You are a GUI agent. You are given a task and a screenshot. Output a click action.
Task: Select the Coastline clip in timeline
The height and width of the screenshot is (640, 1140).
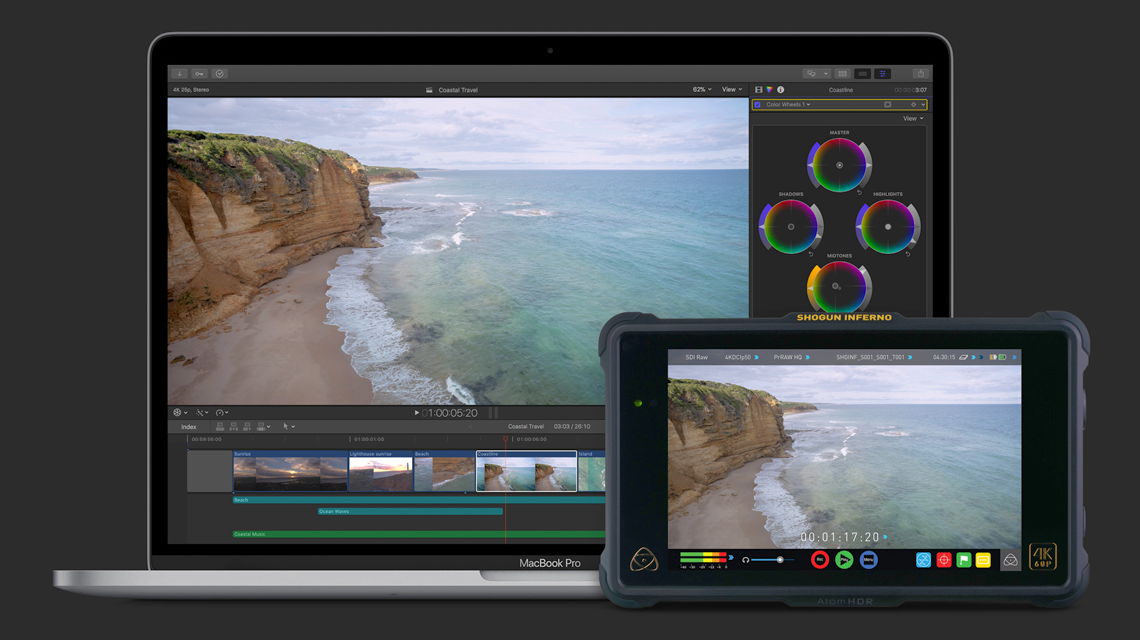click(x=526, y=471)
